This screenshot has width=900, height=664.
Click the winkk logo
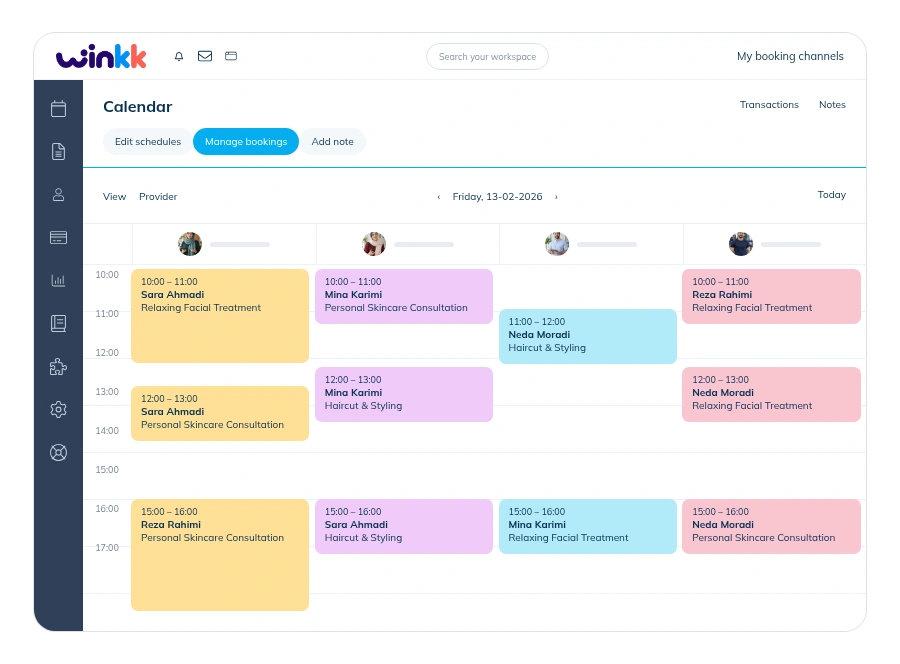coord(101,56)
